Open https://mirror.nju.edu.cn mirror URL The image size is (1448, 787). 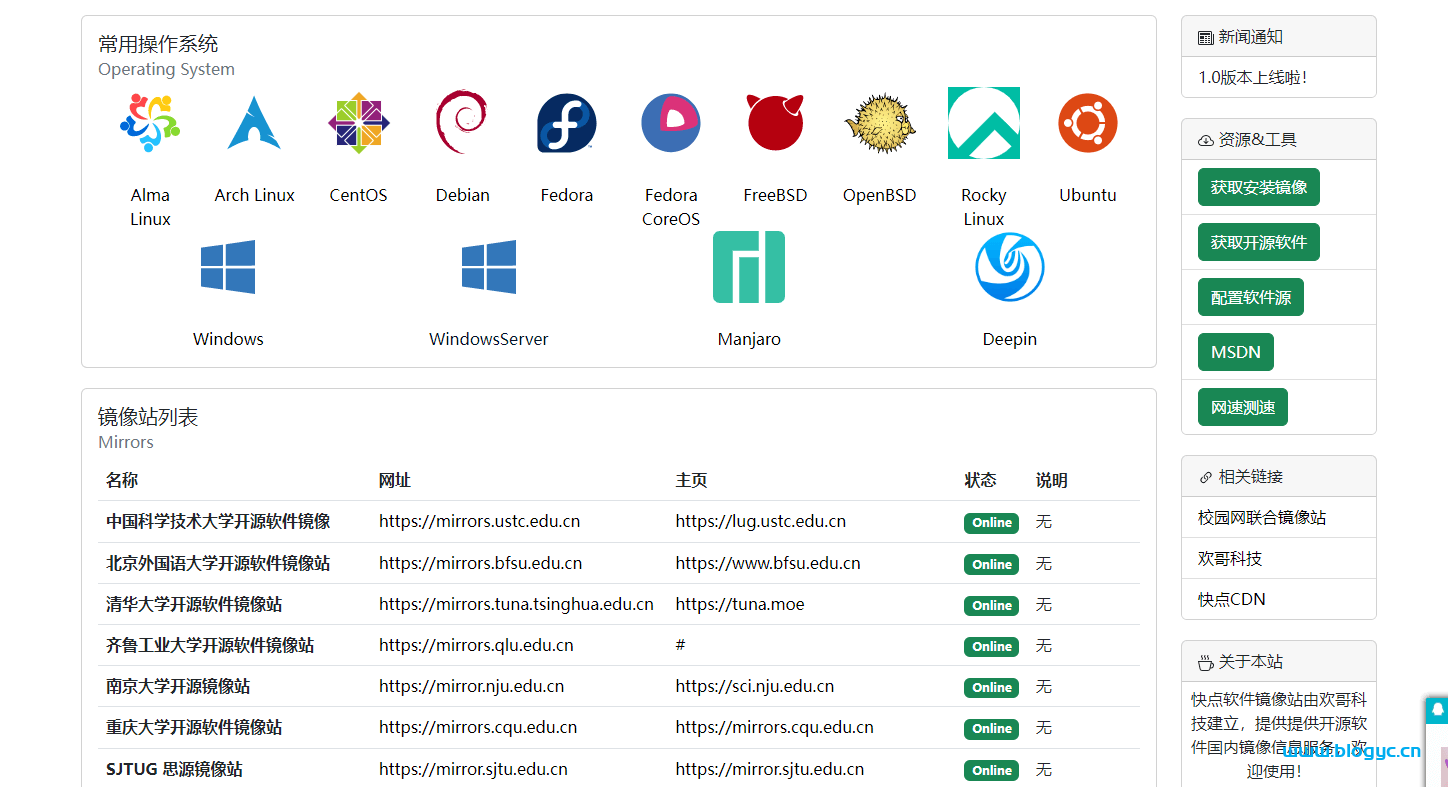click(471, 686)
